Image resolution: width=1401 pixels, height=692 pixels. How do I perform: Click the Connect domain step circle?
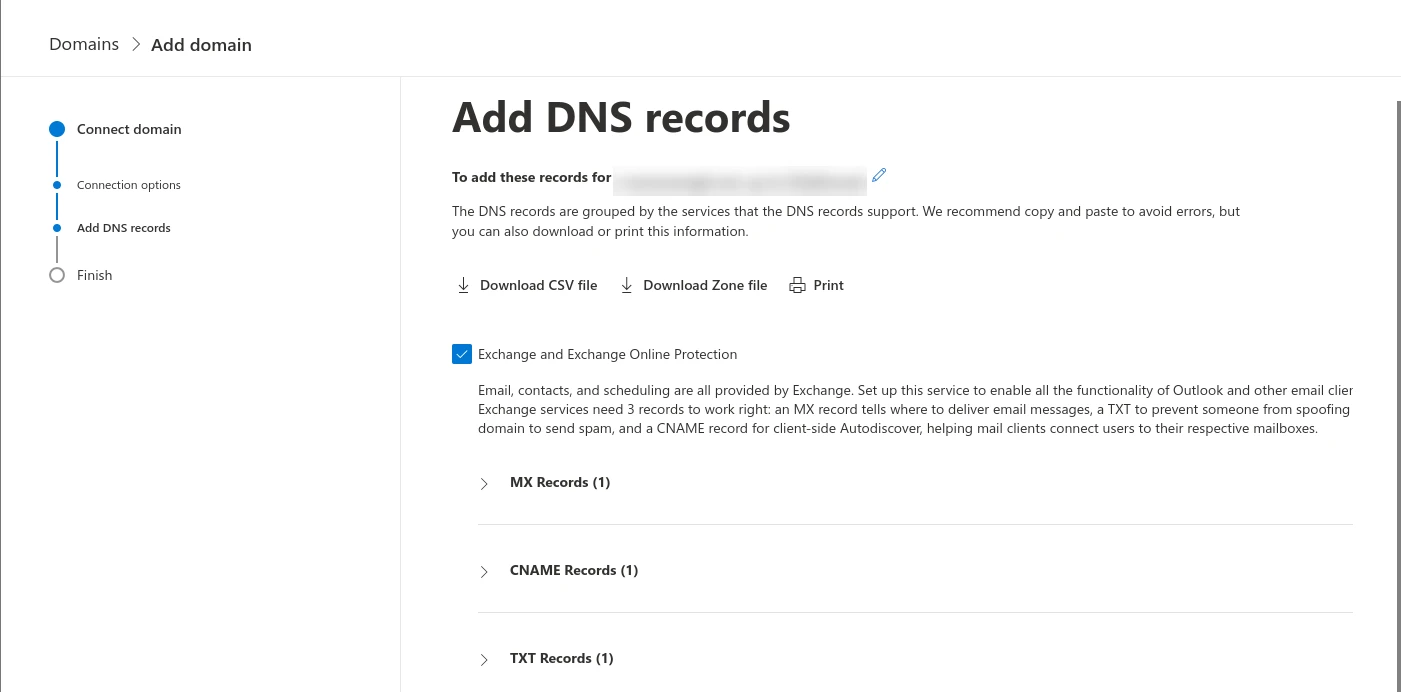click(x=57, y=129)
